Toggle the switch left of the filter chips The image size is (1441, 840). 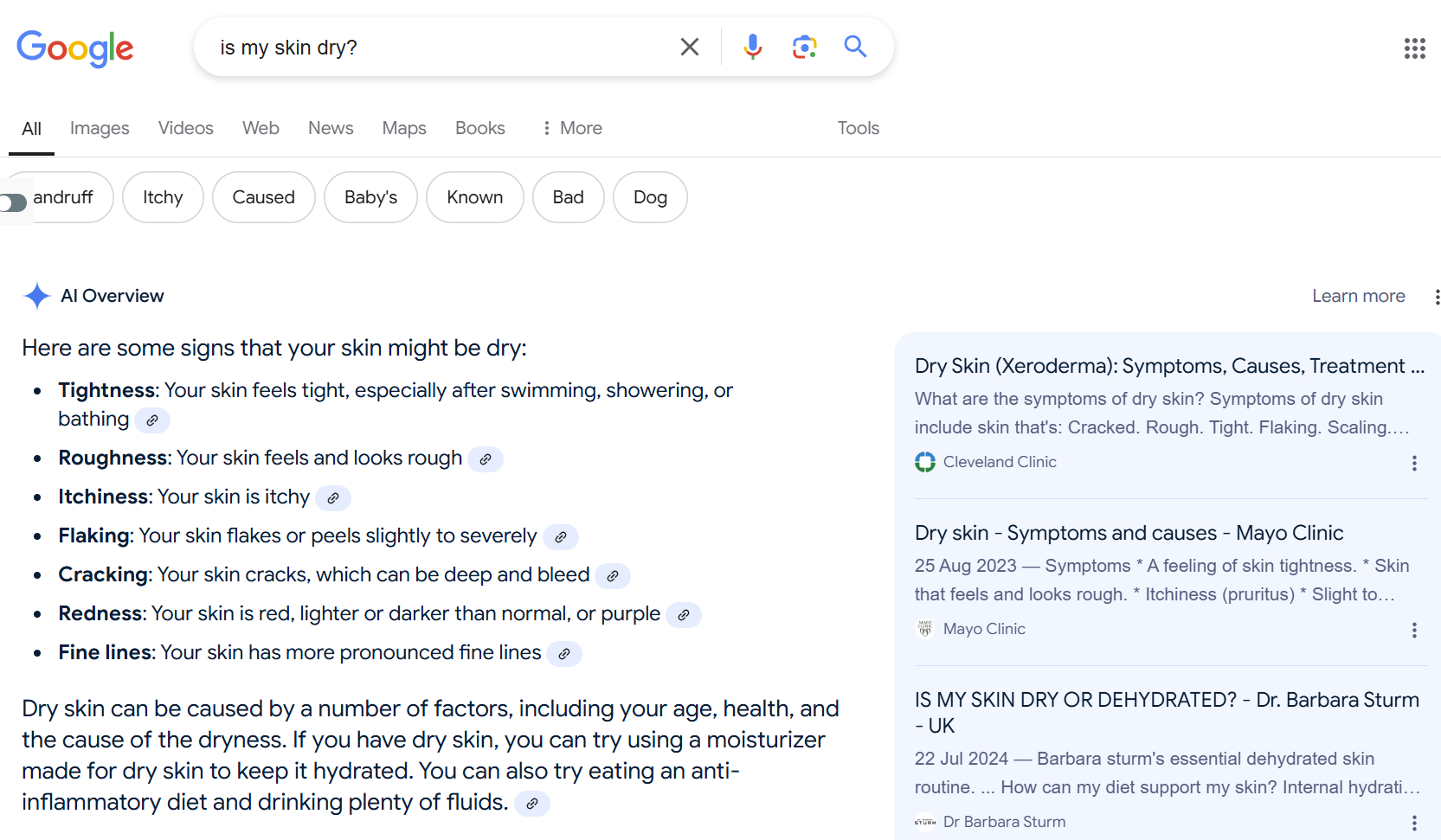point(13,202)
